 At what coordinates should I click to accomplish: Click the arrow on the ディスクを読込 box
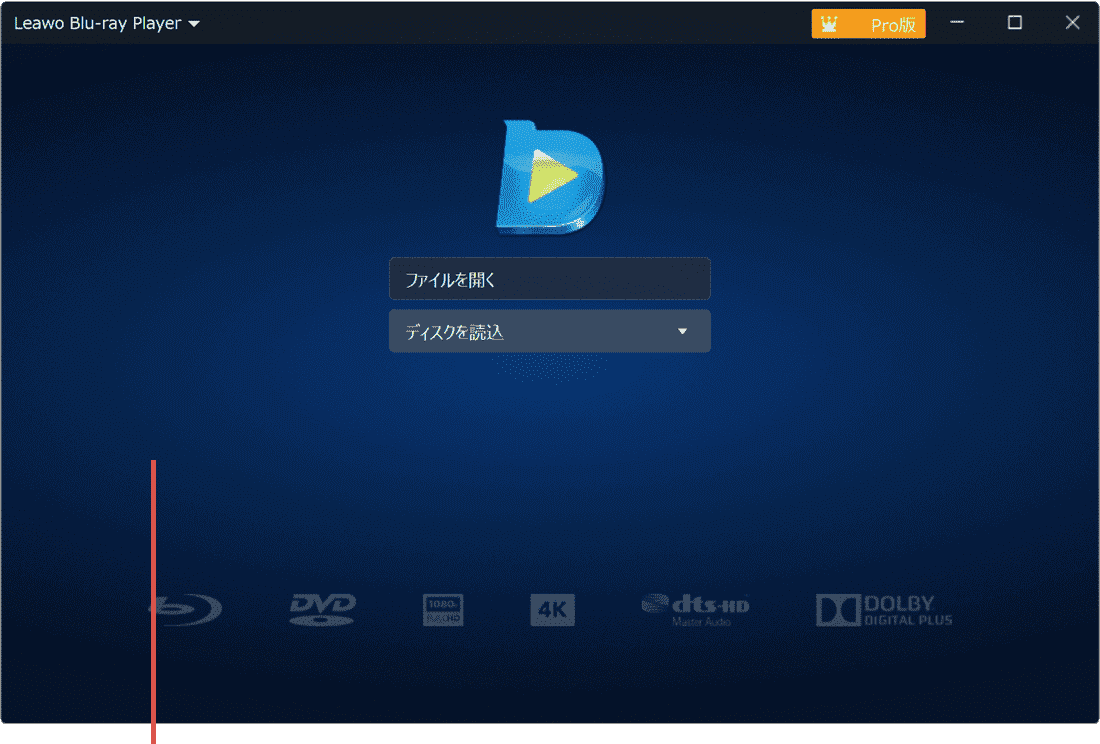click(x=683, y=331)
